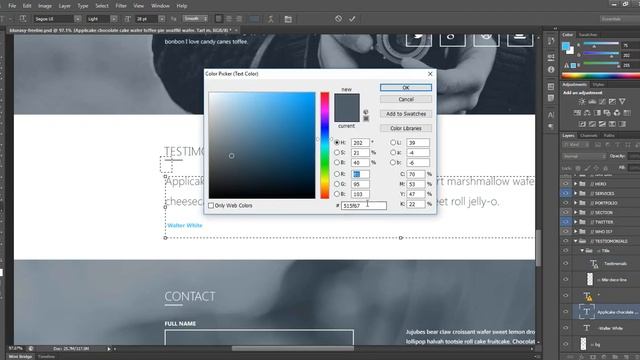640x360 pixels.
Task: Add a Levels adjustment
Action: pyautogui.click(x=592, y=101)
